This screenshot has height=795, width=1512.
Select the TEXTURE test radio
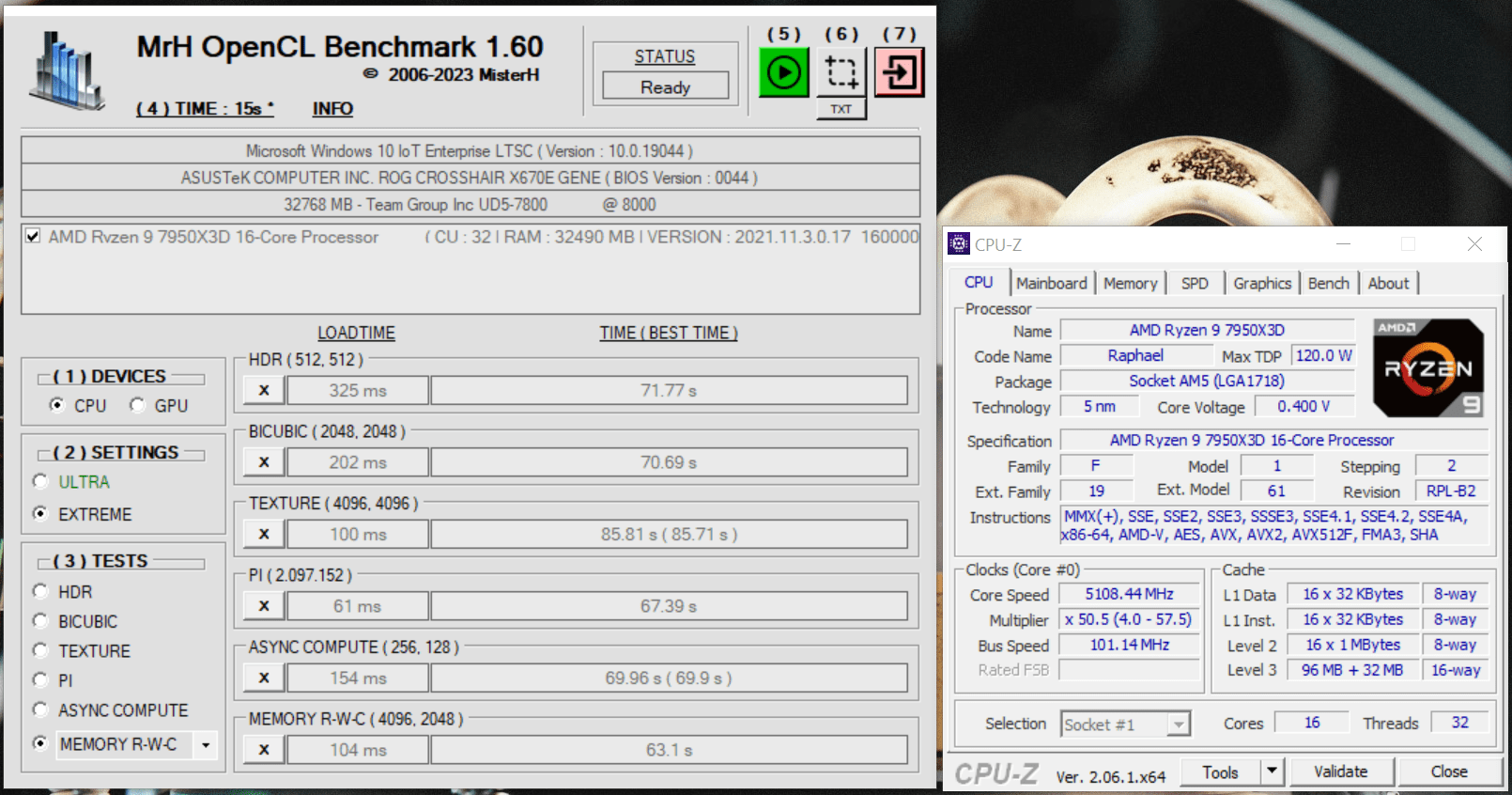(x=40, y=650)
